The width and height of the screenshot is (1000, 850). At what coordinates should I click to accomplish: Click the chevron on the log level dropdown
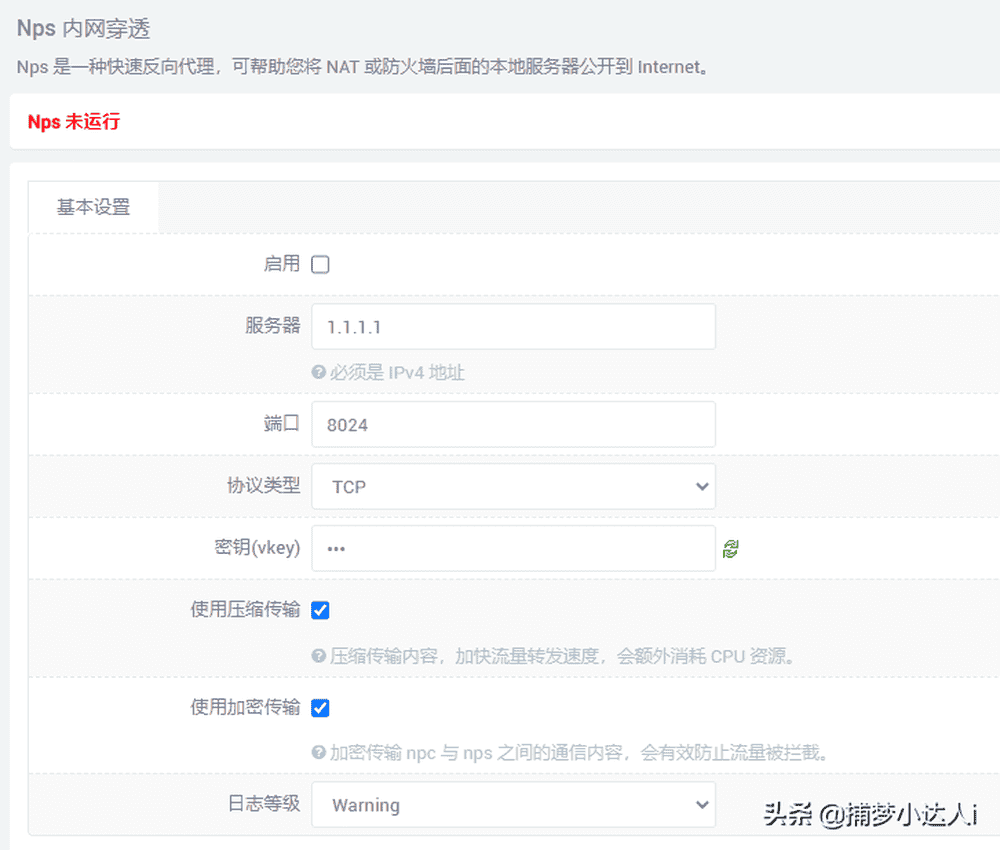pos(702,805)
